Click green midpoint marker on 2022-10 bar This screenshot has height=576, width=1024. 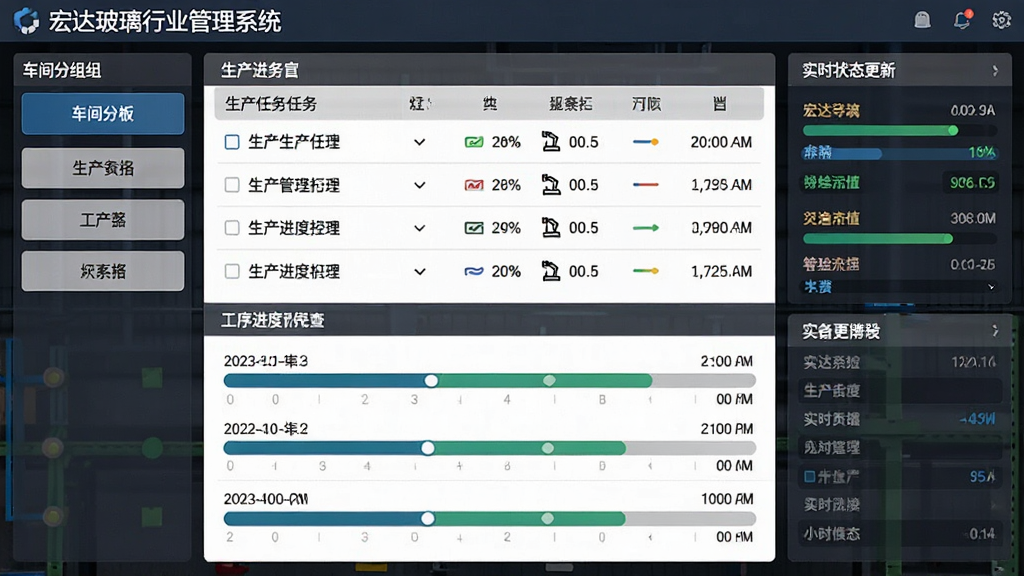point(548,448)
